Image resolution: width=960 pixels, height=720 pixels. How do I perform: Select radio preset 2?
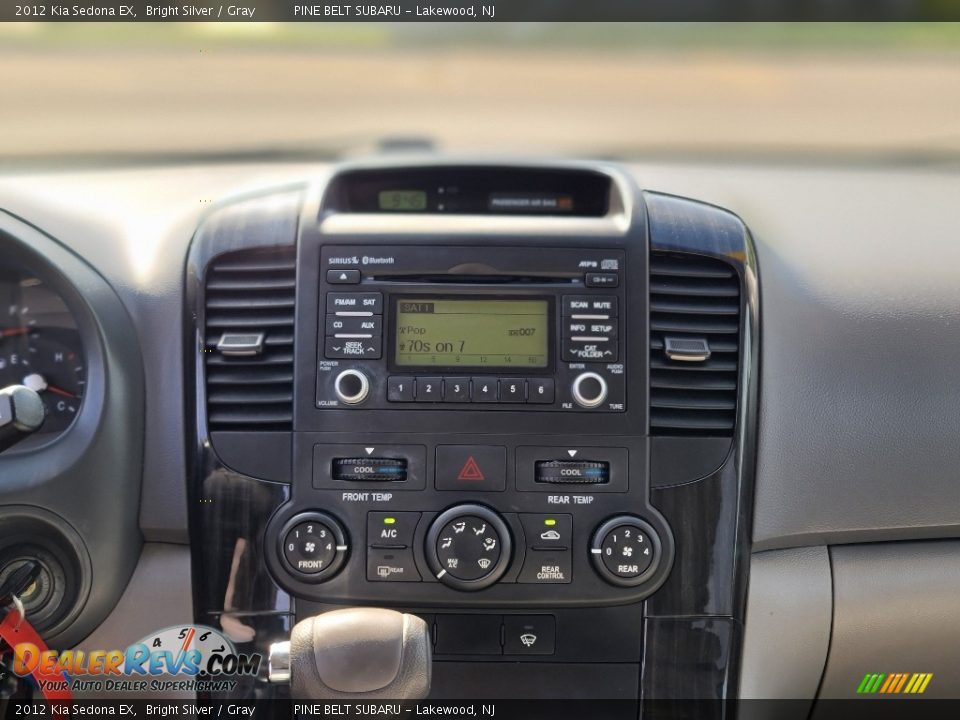pyautogui.click(x=429, y=389)
